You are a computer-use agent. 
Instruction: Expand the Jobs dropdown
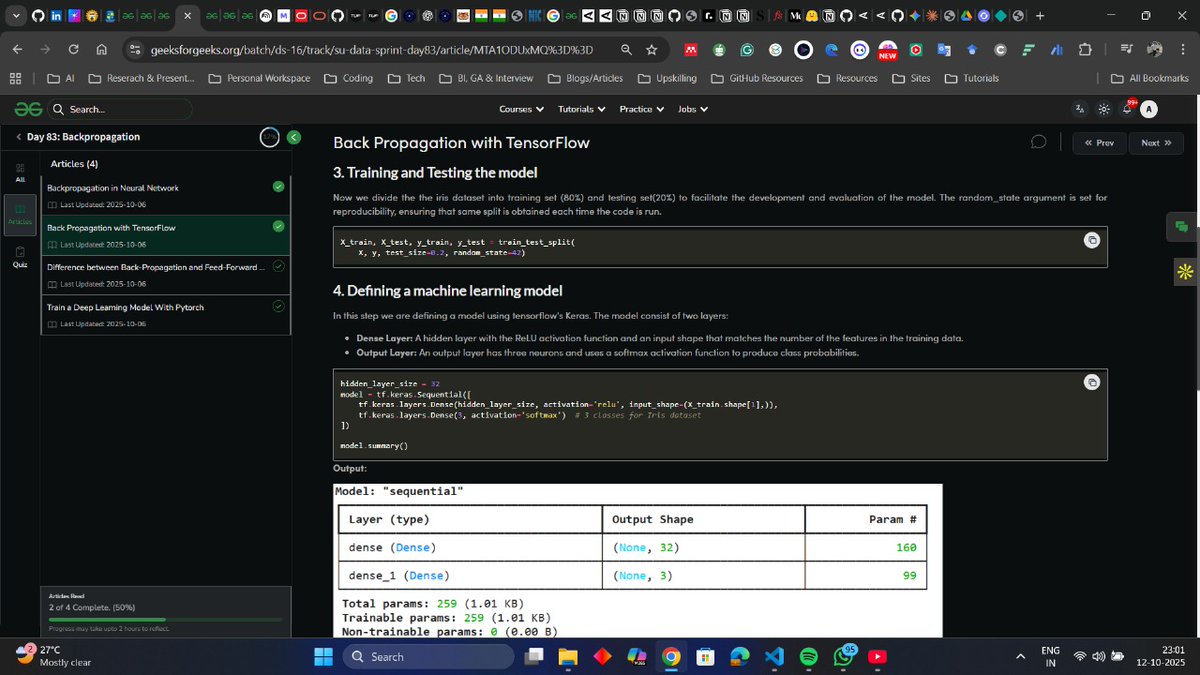(x=692, y=109)
